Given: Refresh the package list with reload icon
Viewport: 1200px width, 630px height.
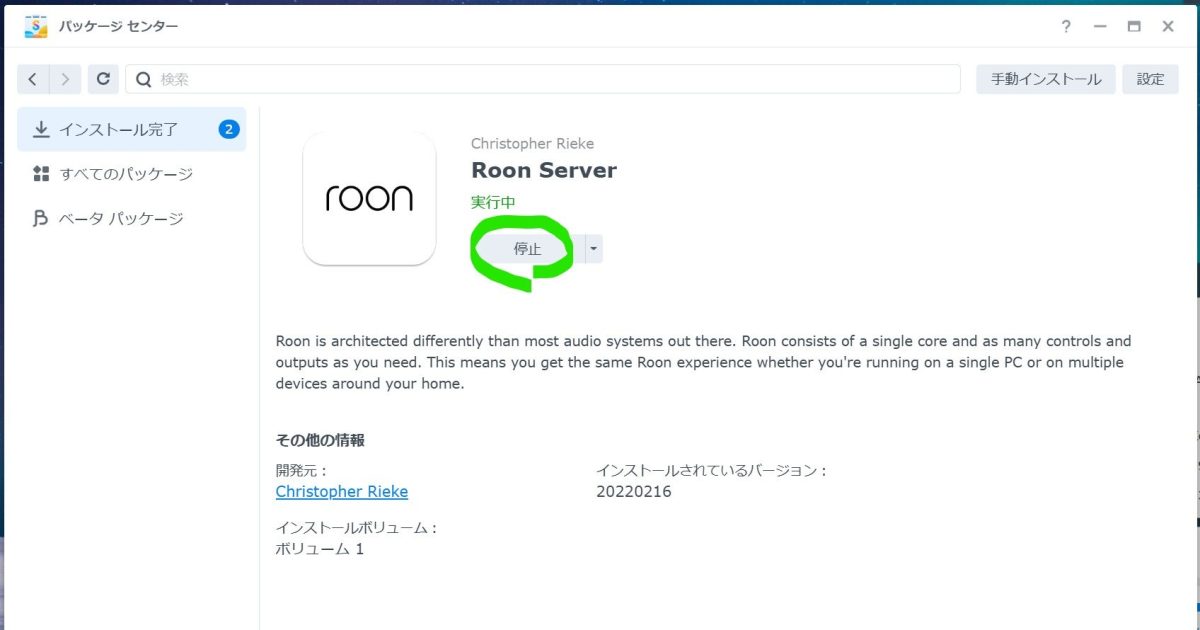Looking at the screenshot, I should (103, 79).
